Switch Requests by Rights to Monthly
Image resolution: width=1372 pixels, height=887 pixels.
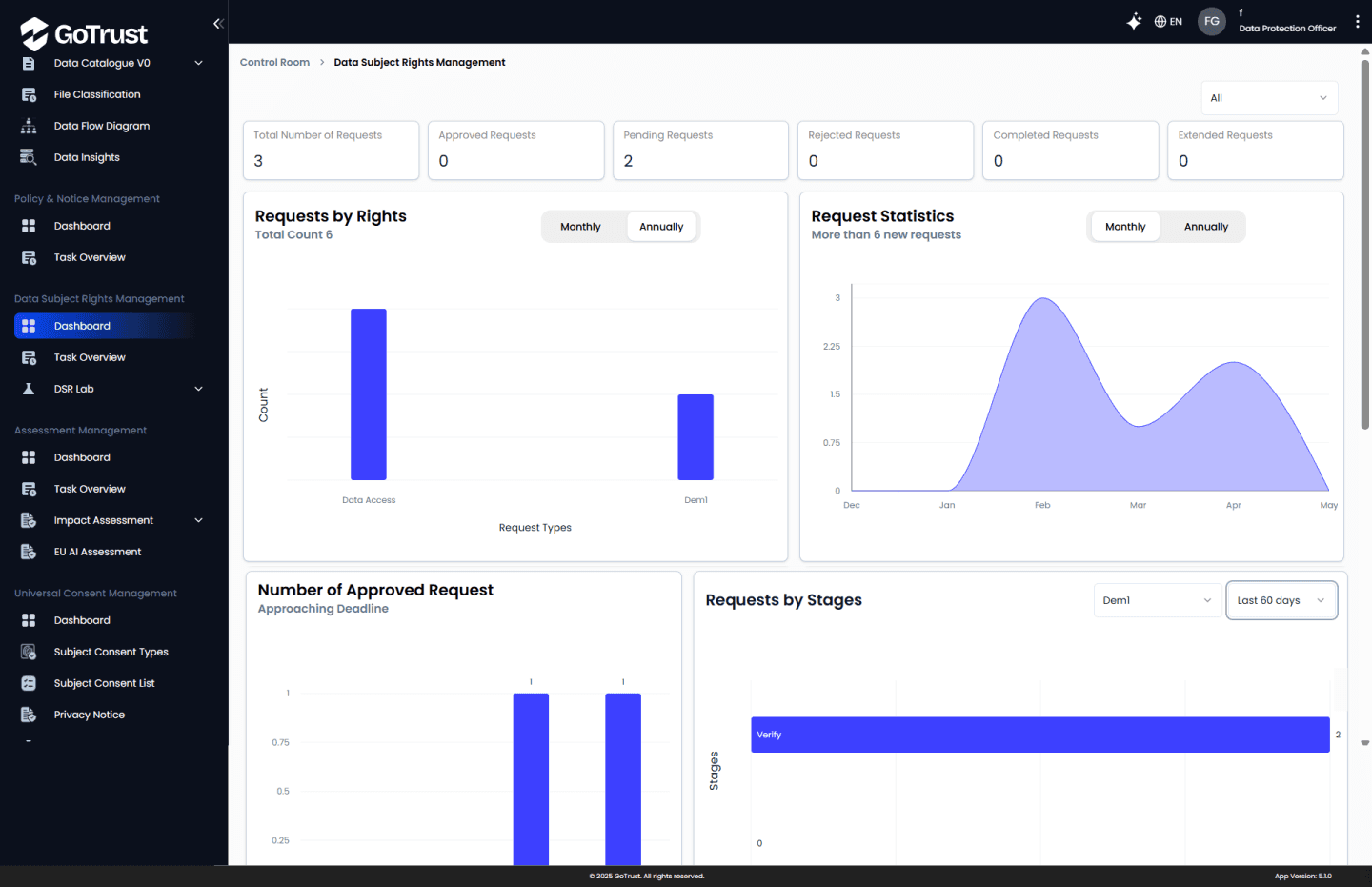tap(580, 227)
